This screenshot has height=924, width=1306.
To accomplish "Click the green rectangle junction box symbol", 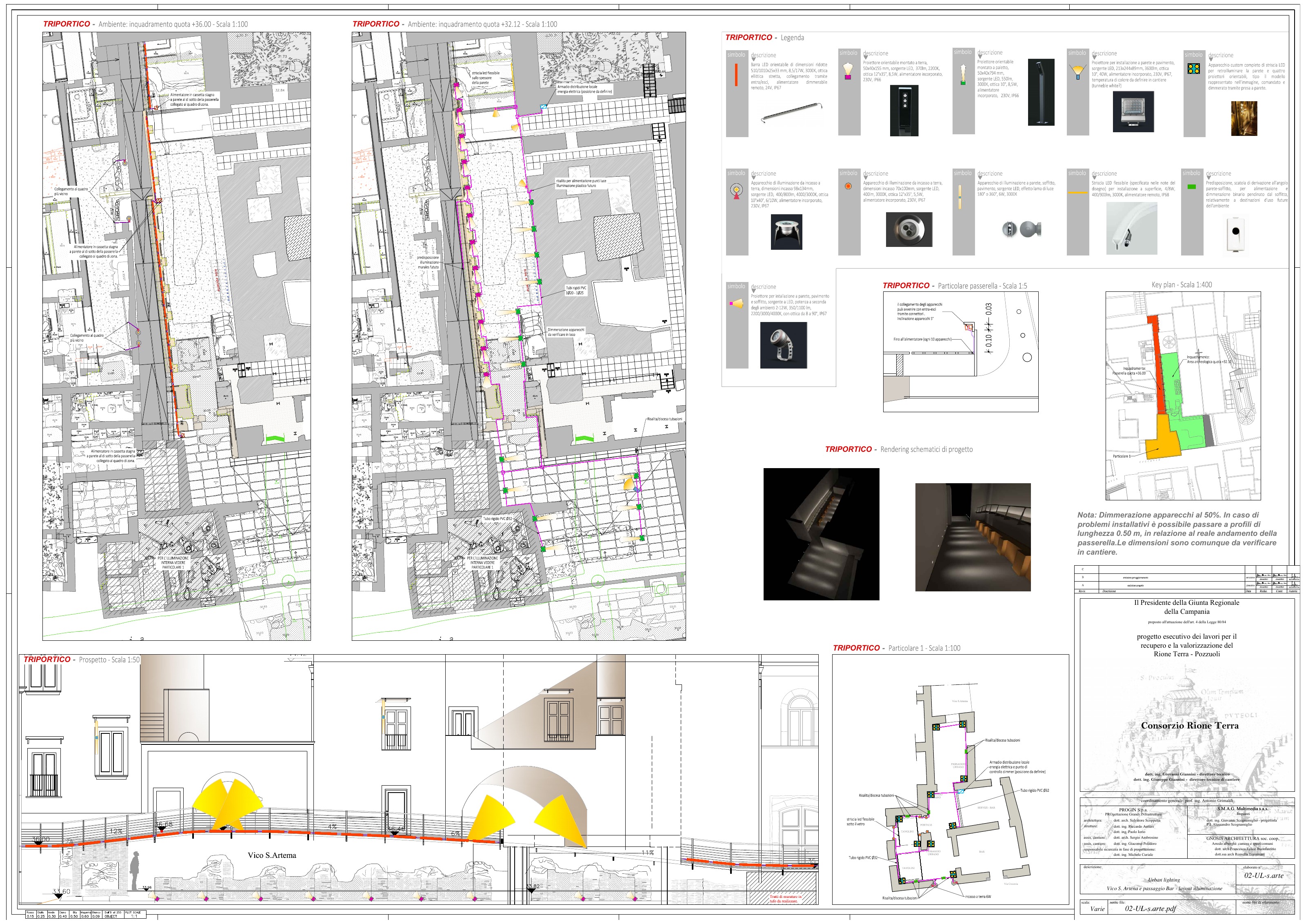I will click(x=1191, y=187).
